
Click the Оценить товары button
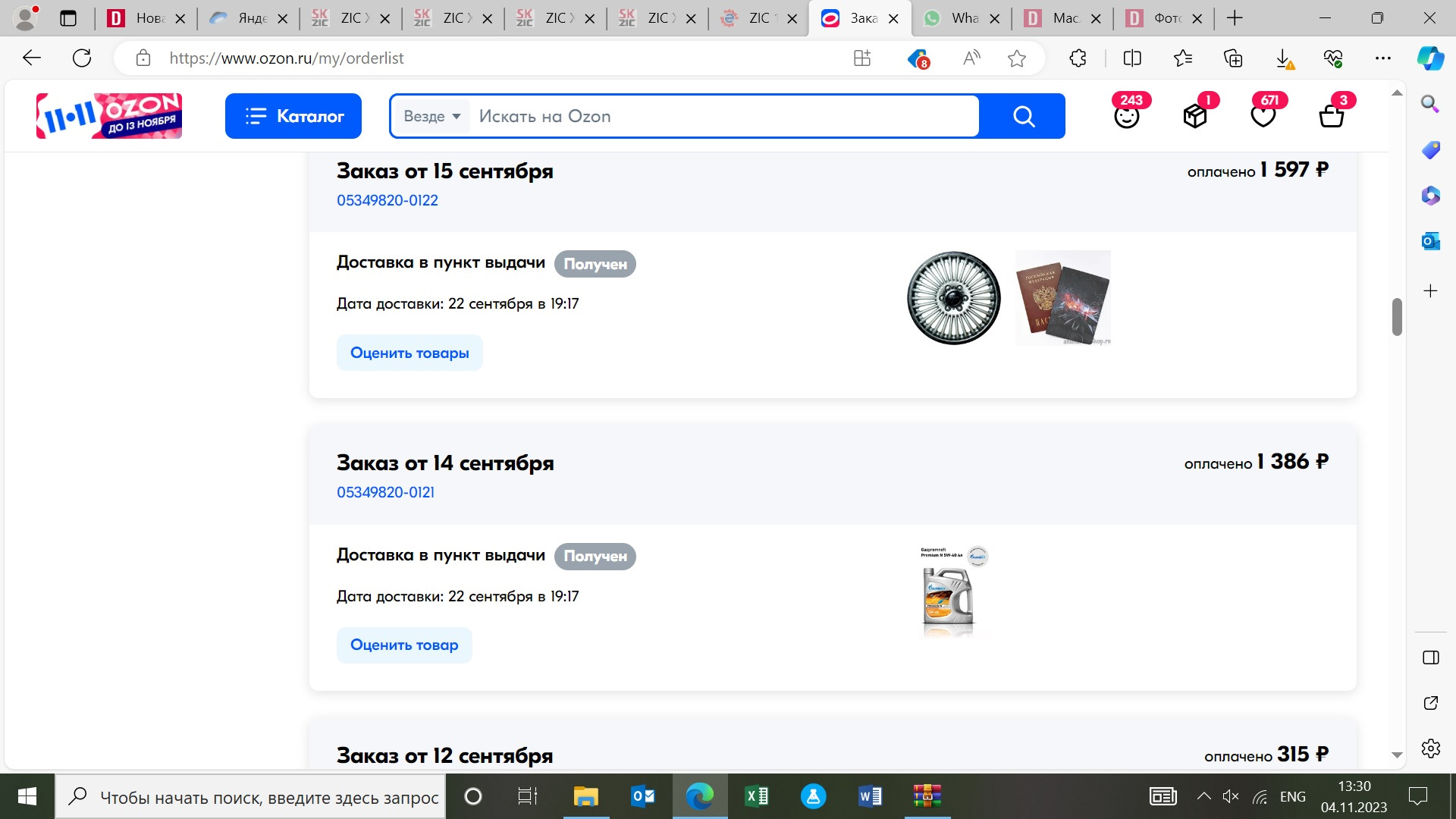pyautogui.click(x=409, y=353)
